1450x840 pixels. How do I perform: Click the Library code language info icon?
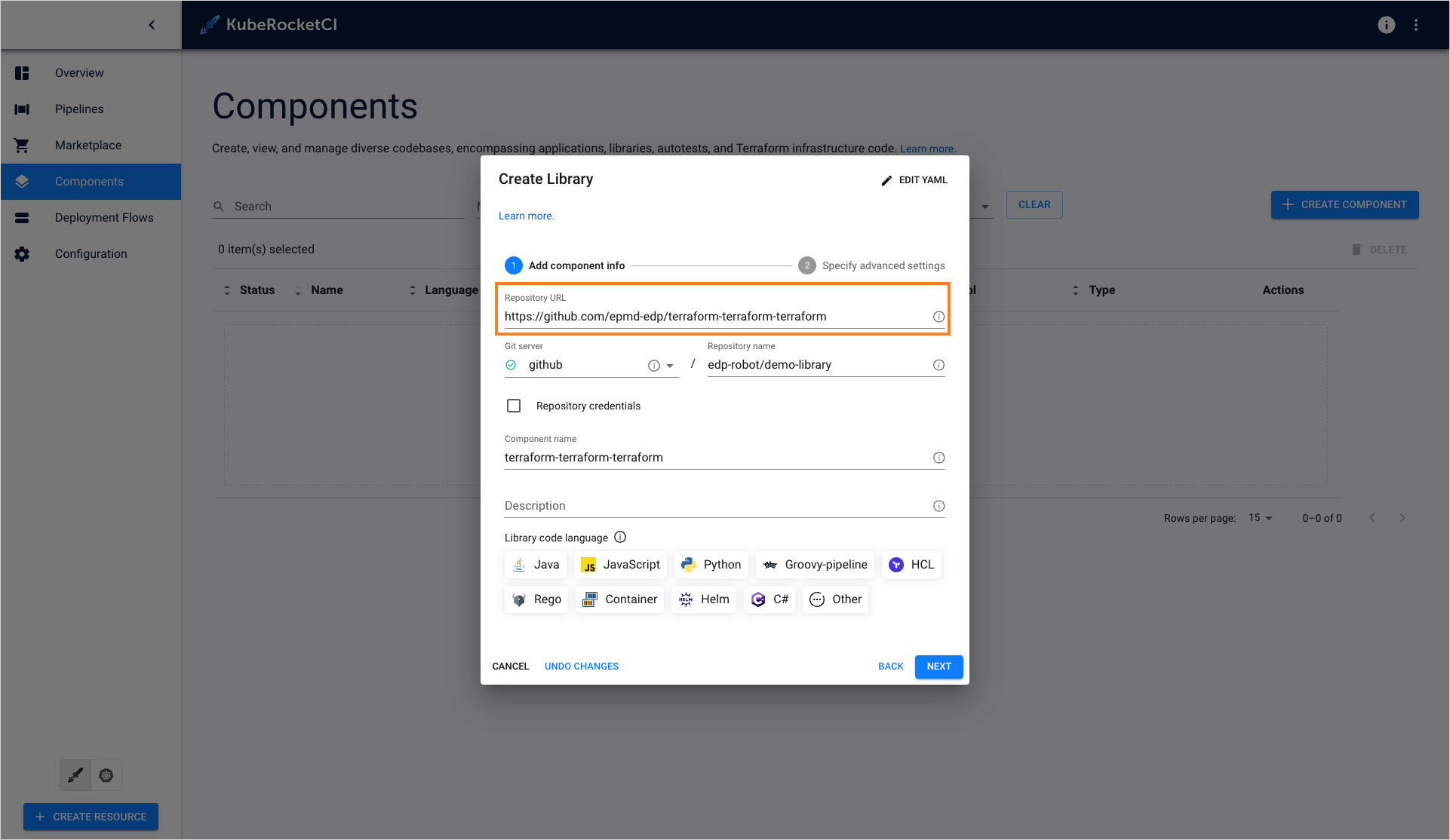tap(620, 537)
